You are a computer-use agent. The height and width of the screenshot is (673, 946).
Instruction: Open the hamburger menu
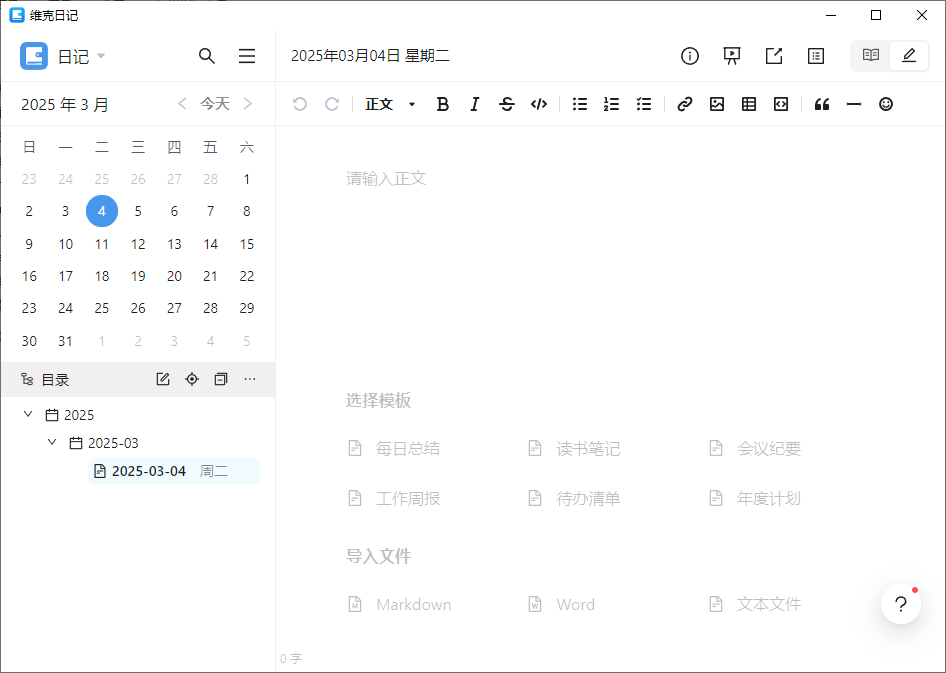tap(247, 56)
